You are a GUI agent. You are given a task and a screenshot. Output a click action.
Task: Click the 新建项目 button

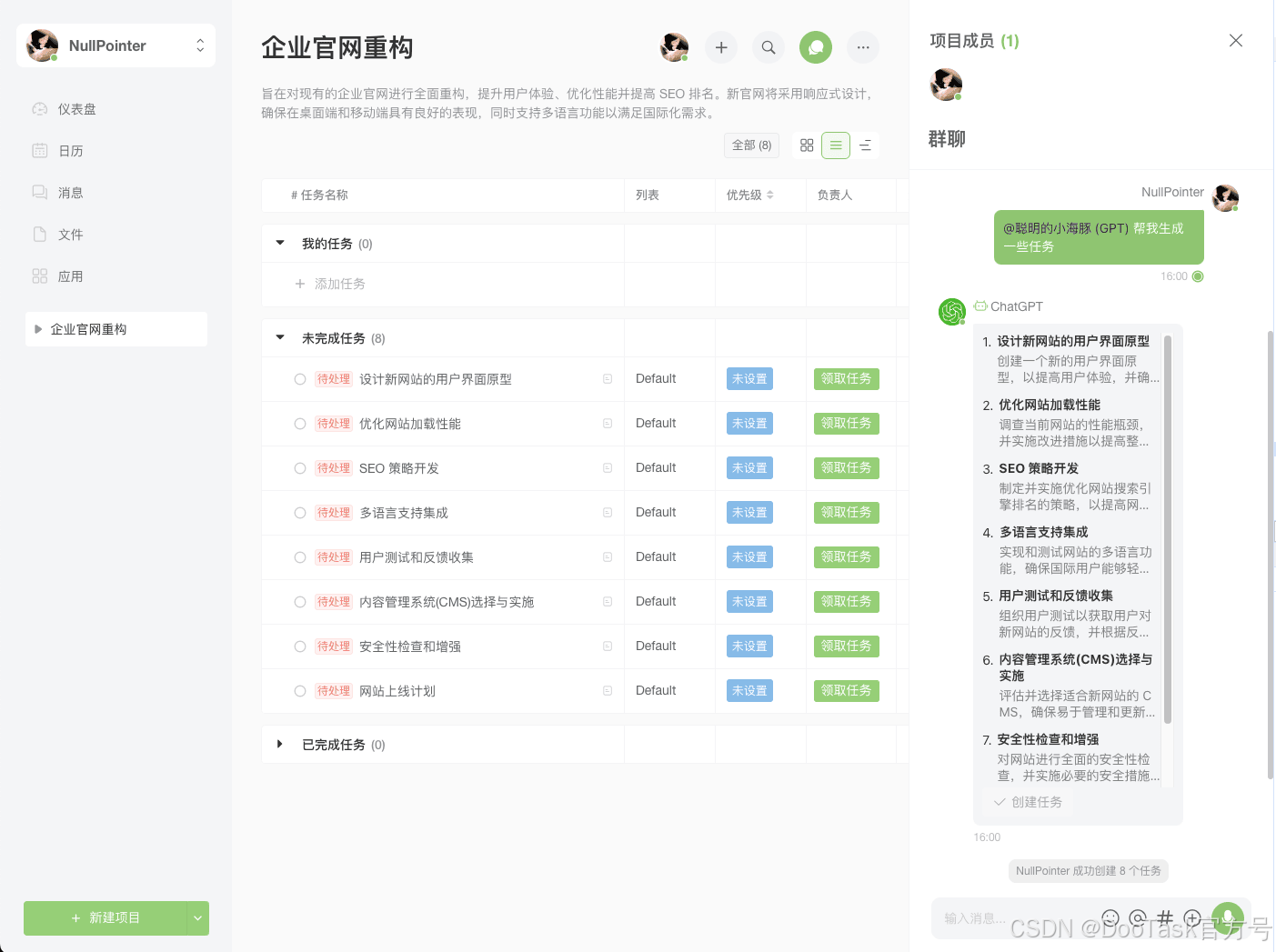(105, 918)
